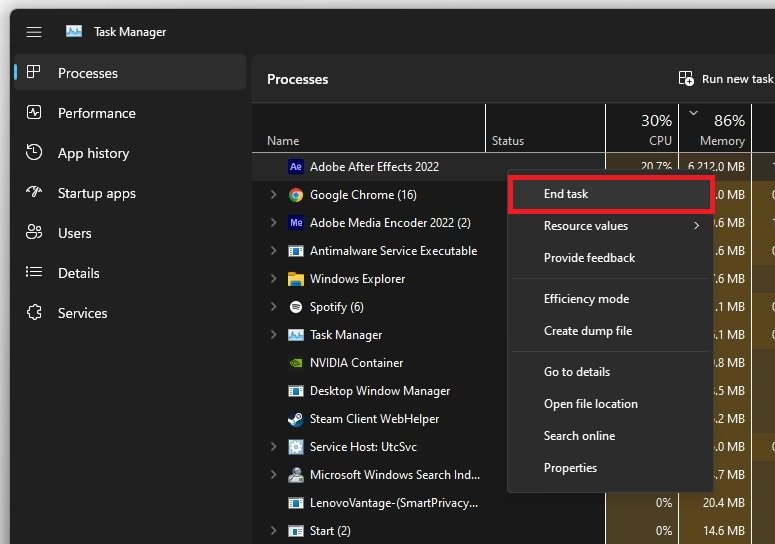
Task: Open App history in sidebar
Action: (x=93, y=153)
